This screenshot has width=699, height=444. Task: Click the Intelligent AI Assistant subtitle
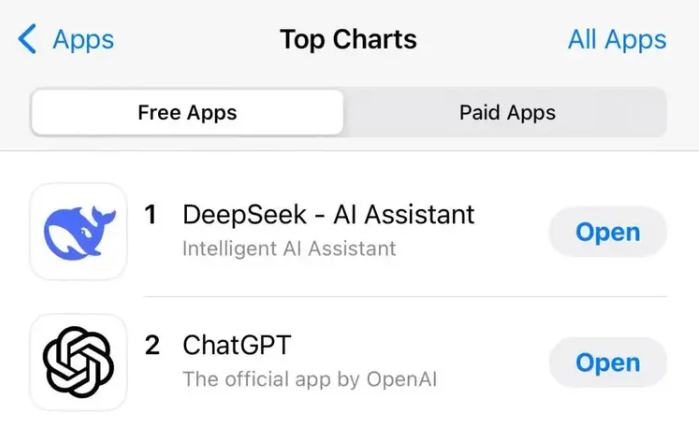pos(289,248)
